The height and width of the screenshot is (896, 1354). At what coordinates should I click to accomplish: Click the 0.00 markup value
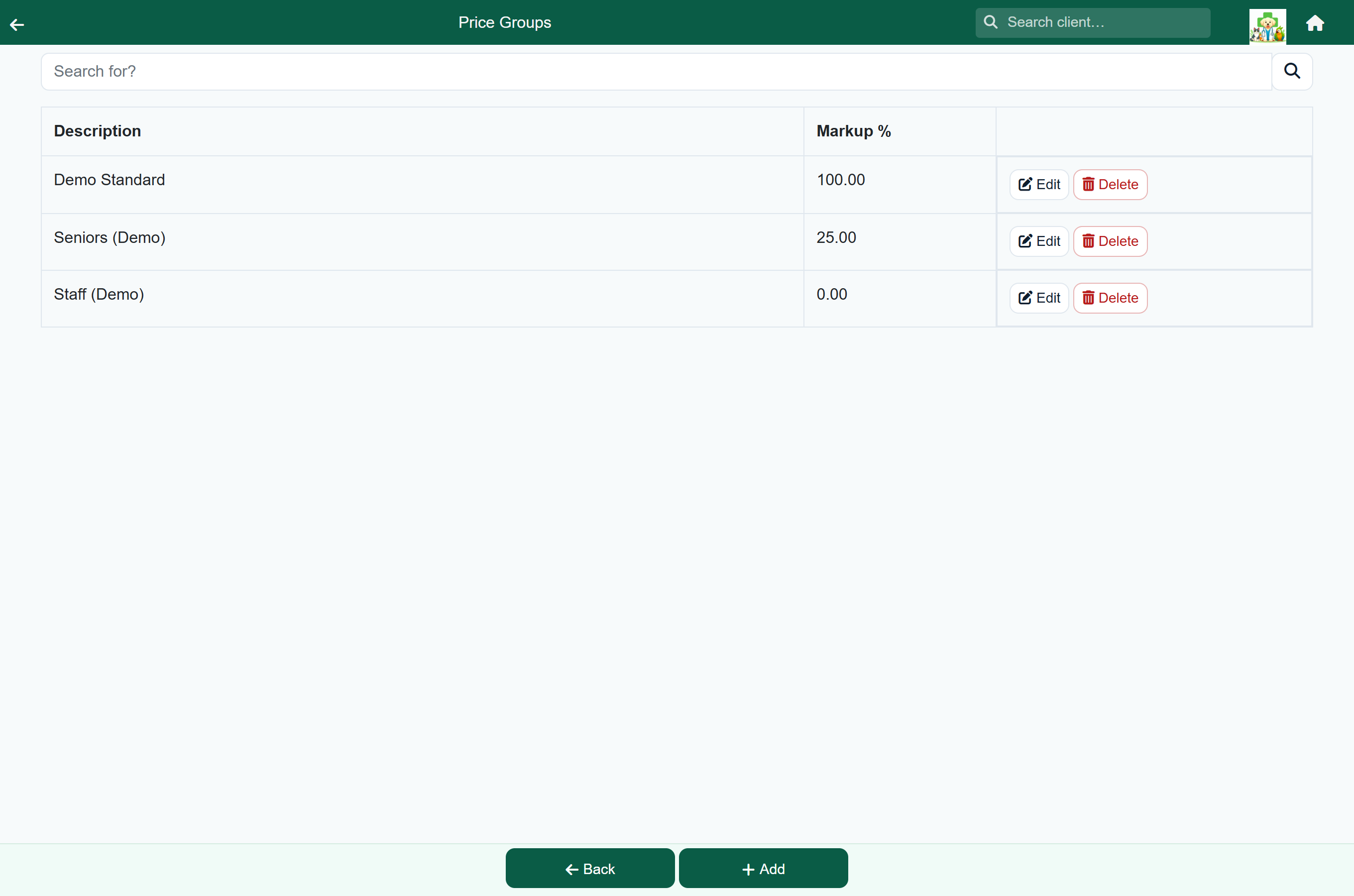831,294
